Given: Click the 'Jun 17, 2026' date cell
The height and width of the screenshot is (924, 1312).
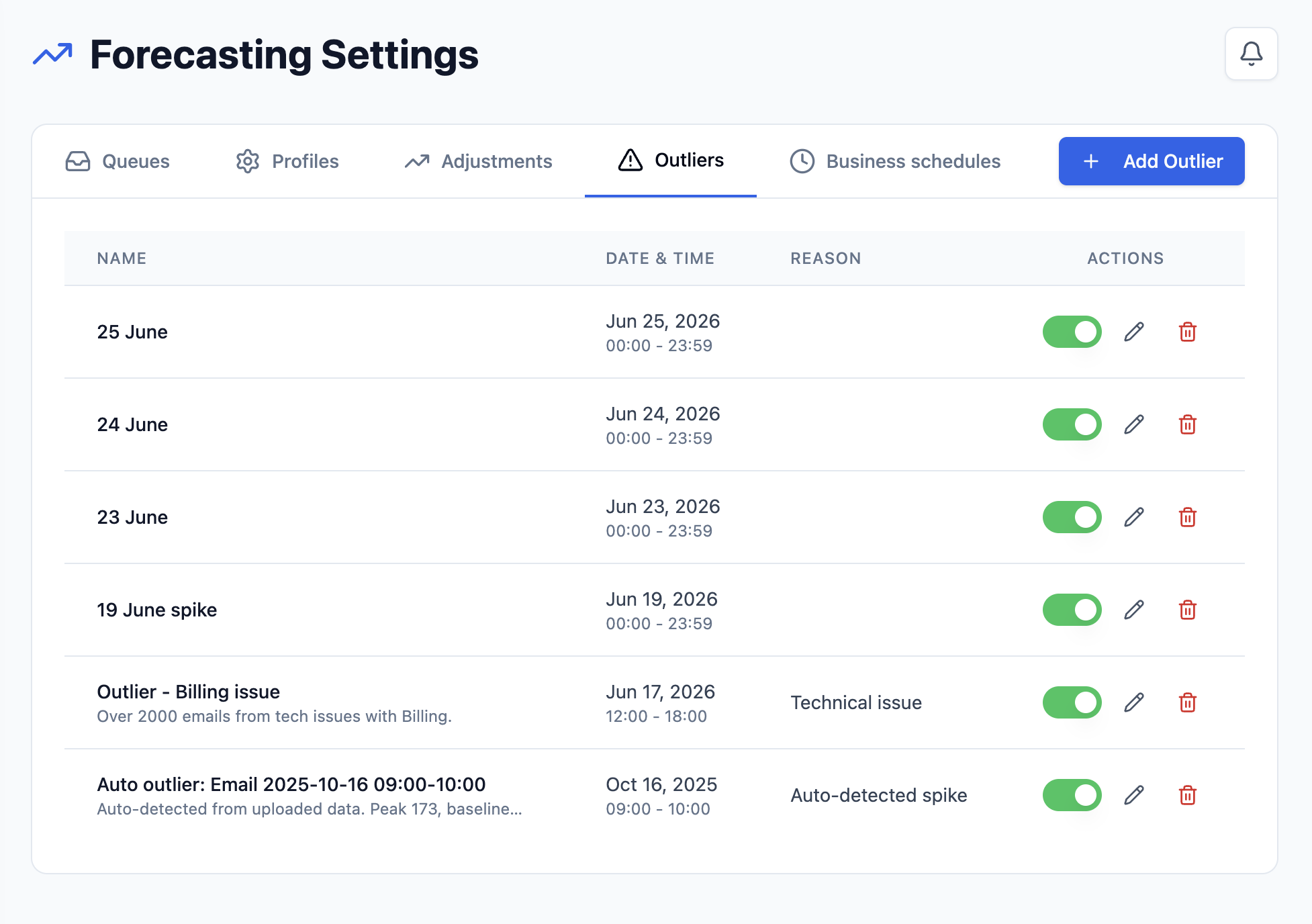Looking at the screenshot, I should (660, 692).
